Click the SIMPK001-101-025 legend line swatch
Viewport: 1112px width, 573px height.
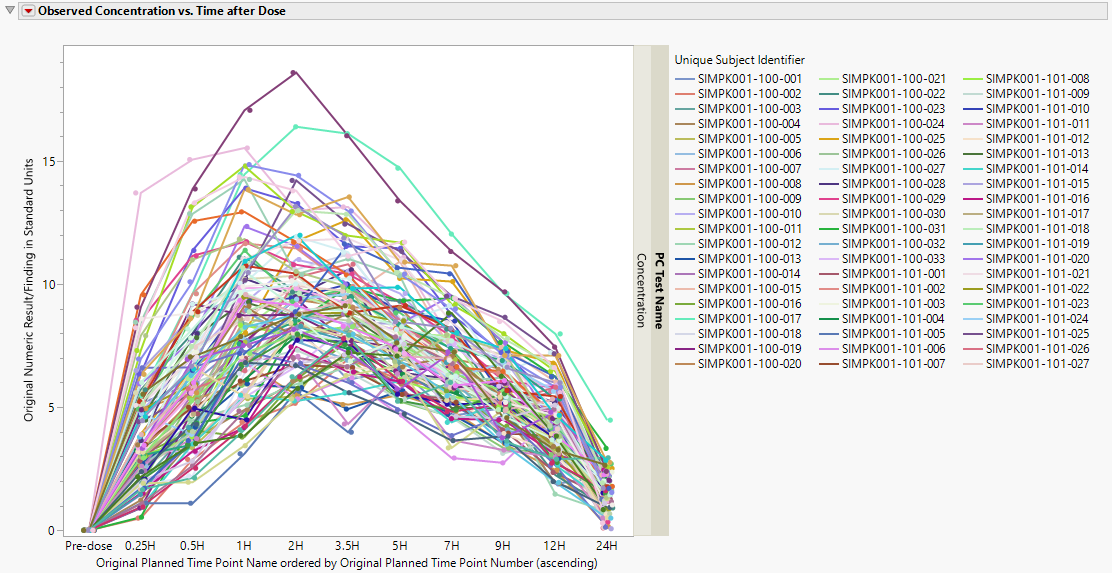(972, 334)
